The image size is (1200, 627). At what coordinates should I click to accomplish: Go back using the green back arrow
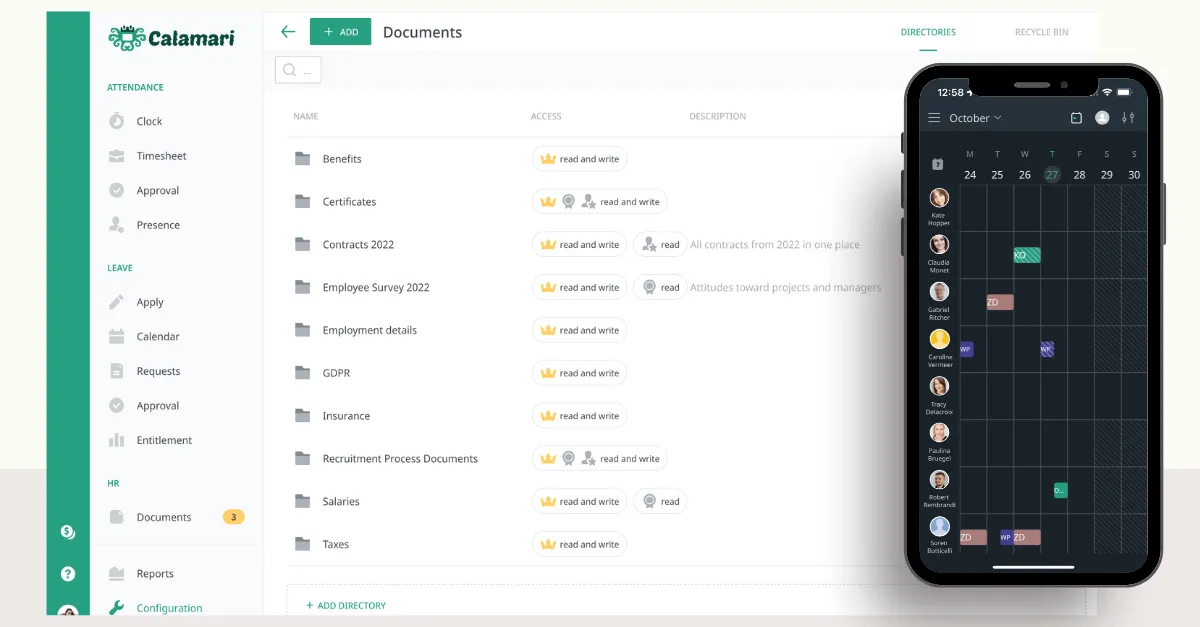pyautogui.click(x=288, y=31)
